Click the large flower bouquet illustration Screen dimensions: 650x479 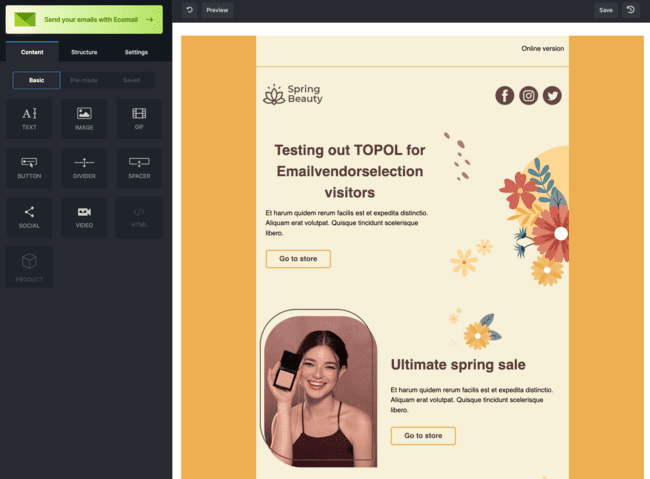(535, 218)
